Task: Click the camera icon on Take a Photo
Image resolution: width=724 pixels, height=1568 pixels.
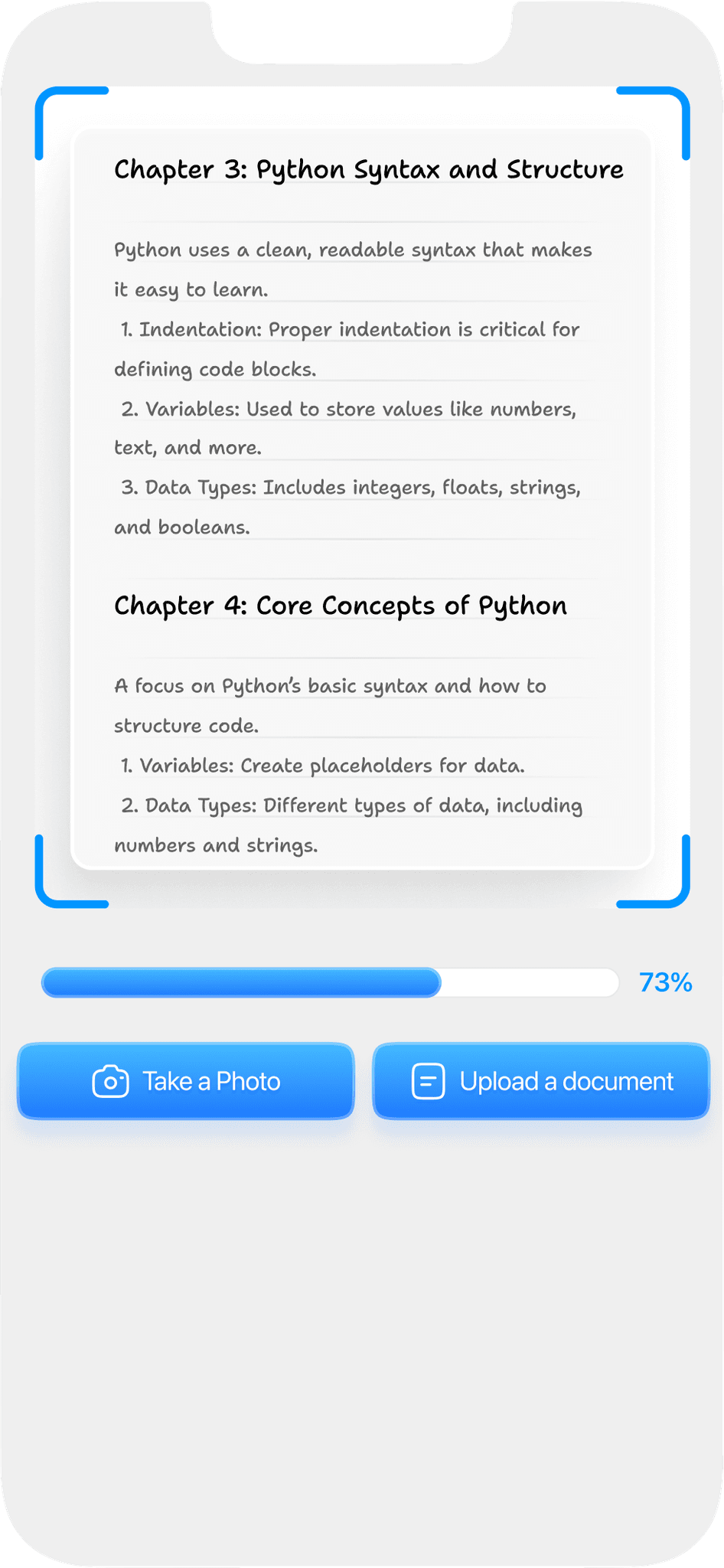Action: click(110, 1081)
